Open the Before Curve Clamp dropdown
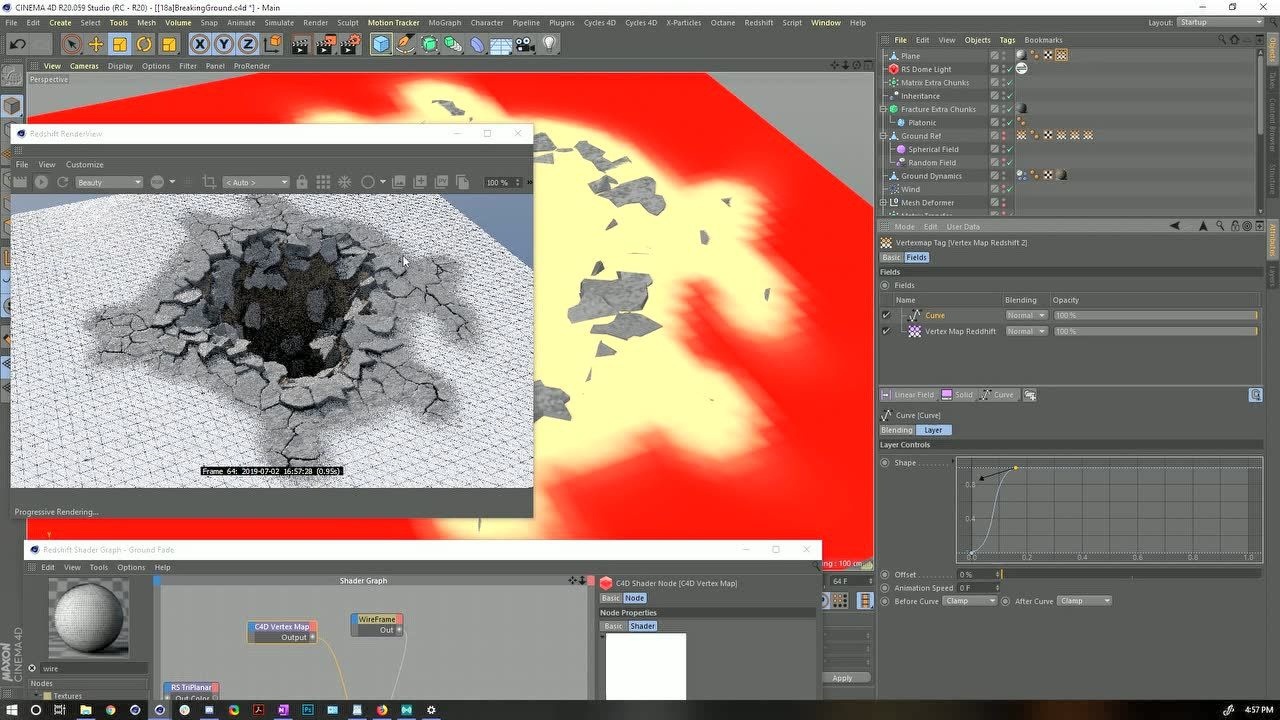 pyautogui.click(x=968, y=600)
